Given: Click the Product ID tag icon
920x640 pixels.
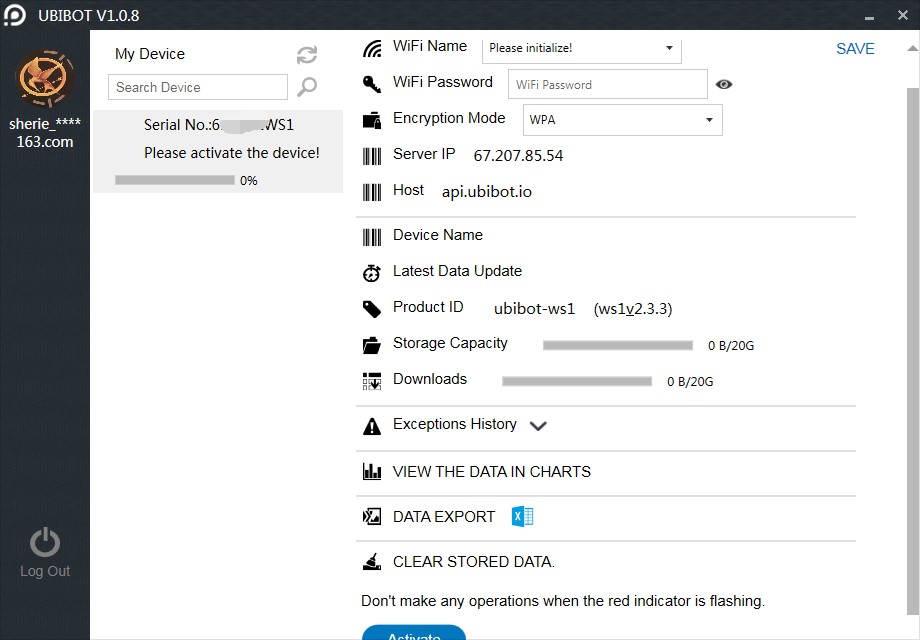Looking at the screenshot, I should click(371, 309).
